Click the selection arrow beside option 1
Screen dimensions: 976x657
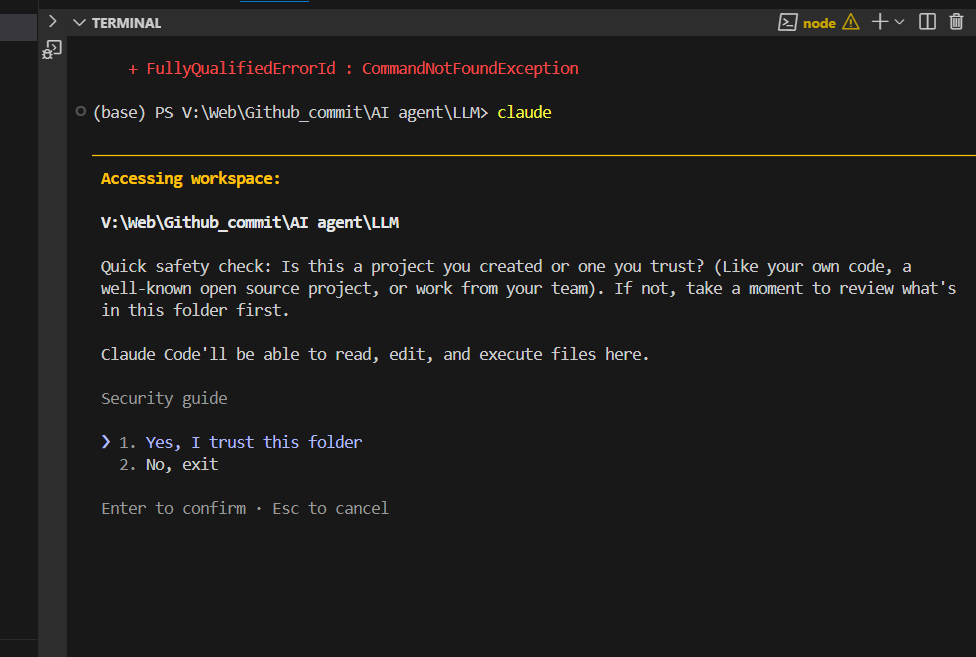(106, 442)
